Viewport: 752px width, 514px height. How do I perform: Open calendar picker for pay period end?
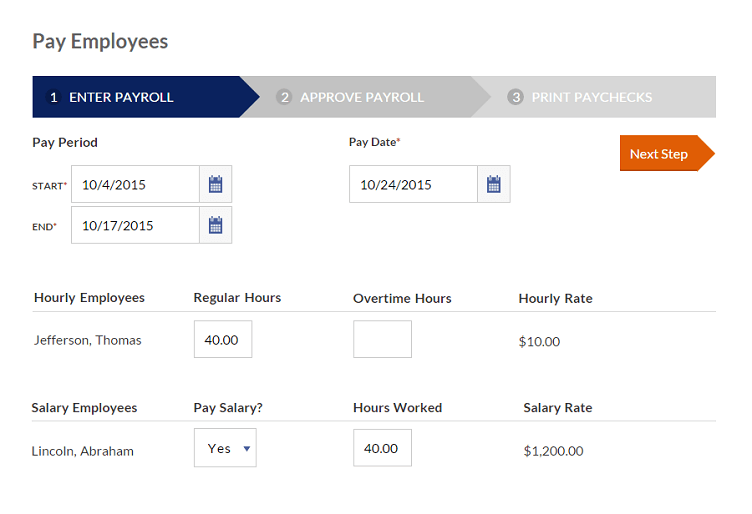tap(215, 225)
